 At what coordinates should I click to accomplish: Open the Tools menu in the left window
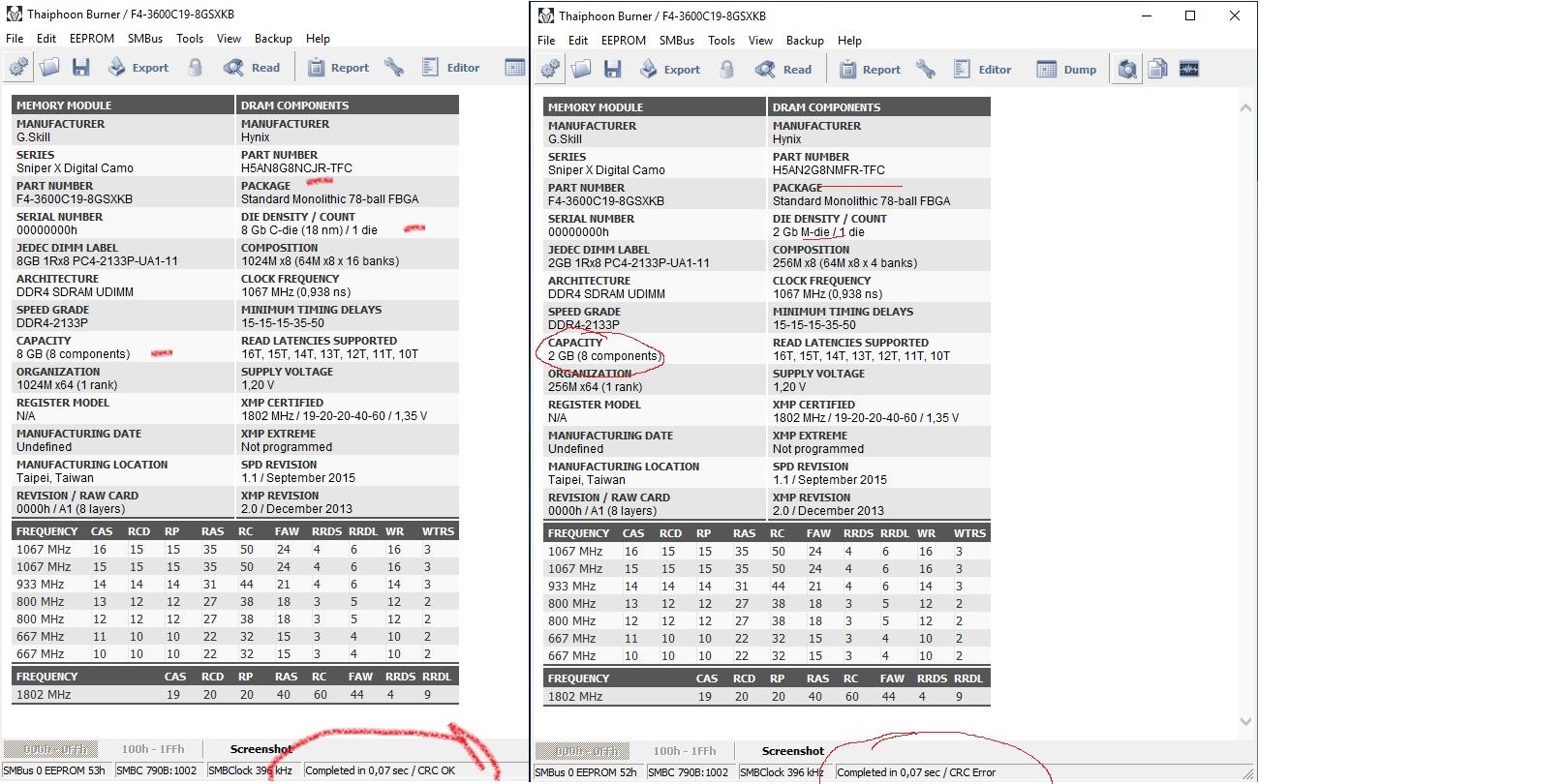(x=190, y=39)
